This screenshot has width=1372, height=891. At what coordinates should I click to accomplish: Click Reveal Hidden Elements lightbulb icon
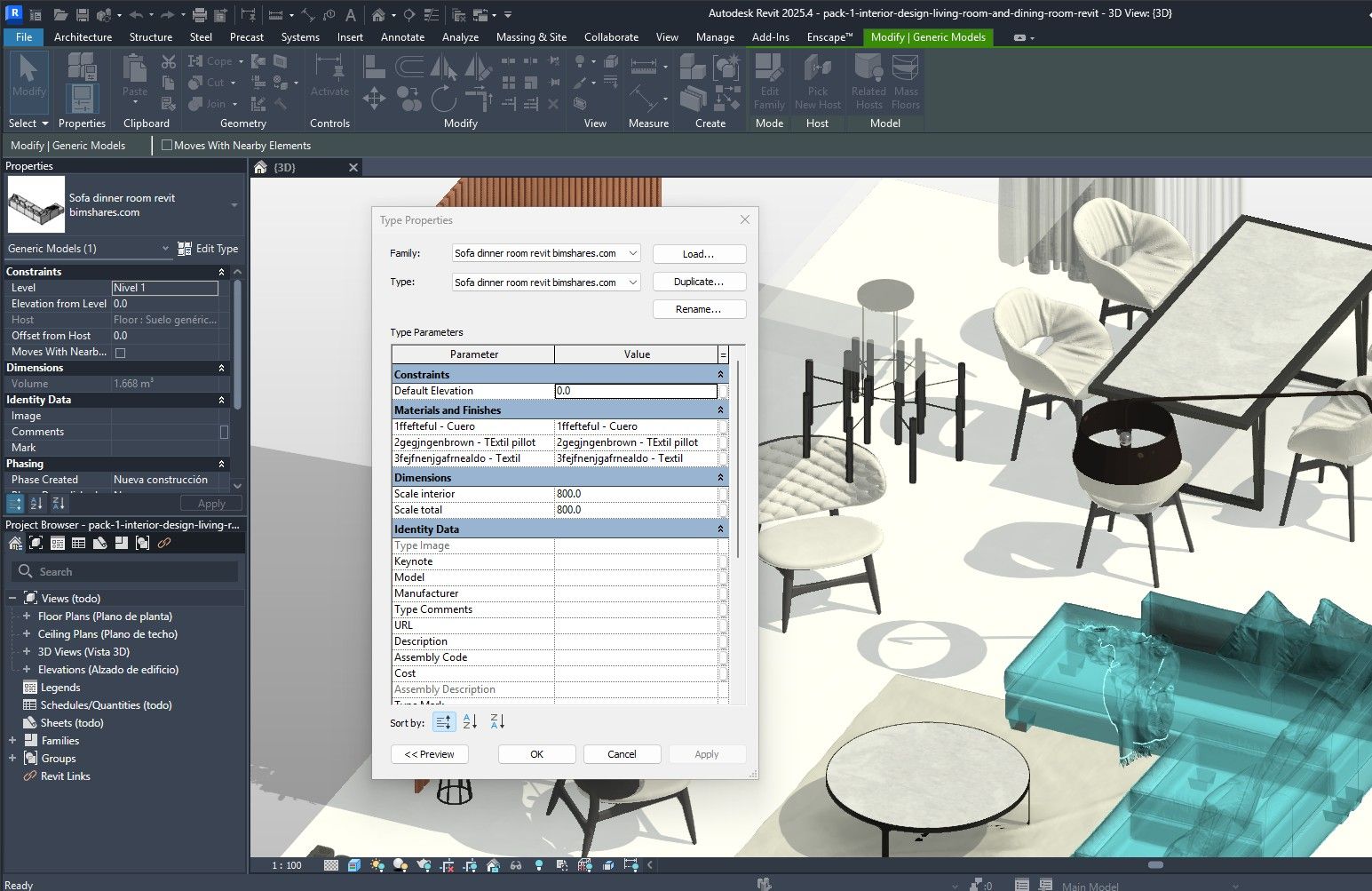point(539,865)
